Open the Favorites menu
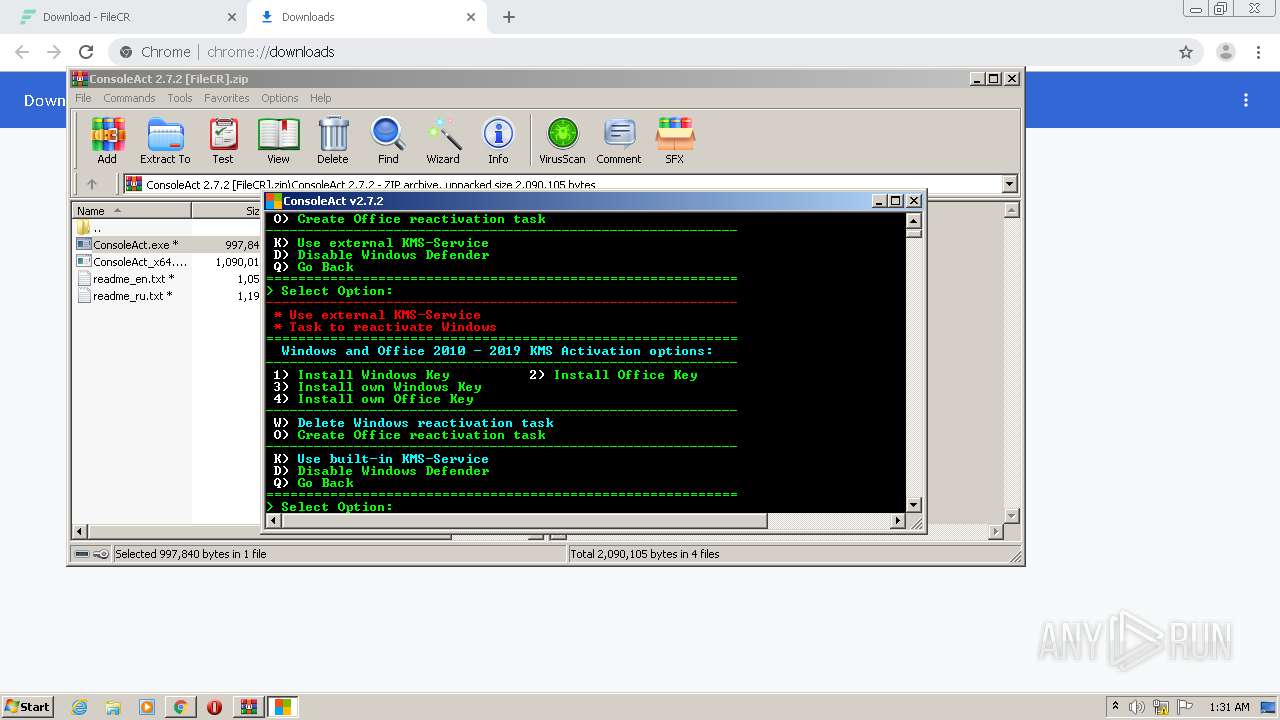 click(x=227, y=98)
